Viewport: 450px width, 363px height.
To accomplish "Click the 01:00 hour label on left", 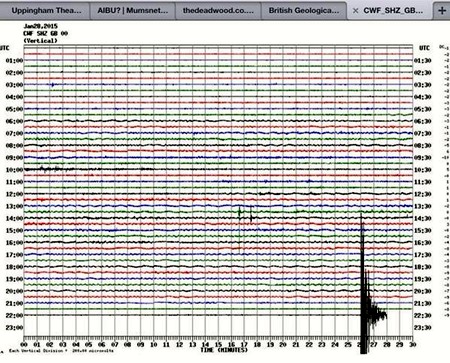I will [14, 61].
